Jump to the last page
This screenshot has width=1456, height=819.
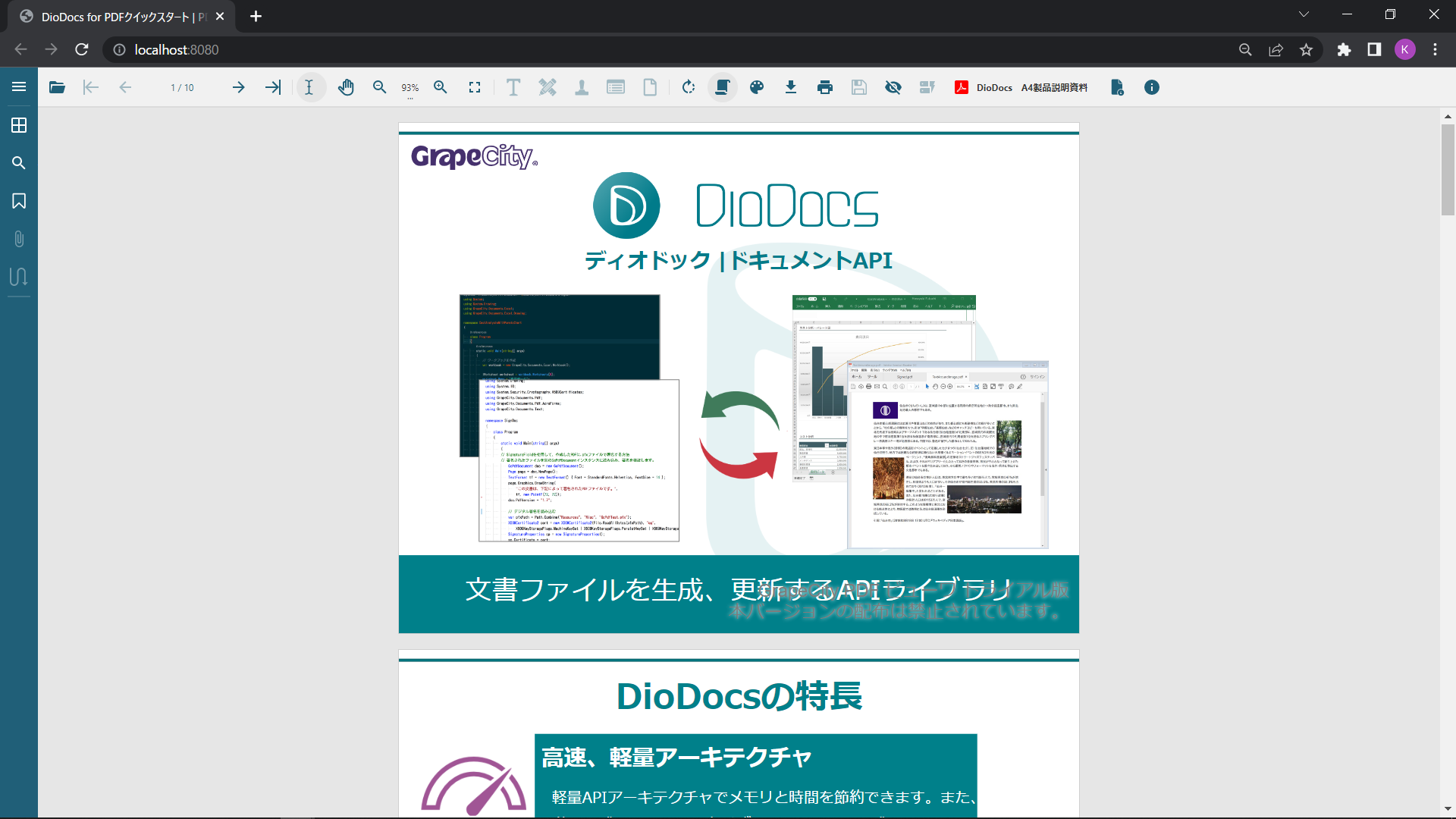pos(273,87)
